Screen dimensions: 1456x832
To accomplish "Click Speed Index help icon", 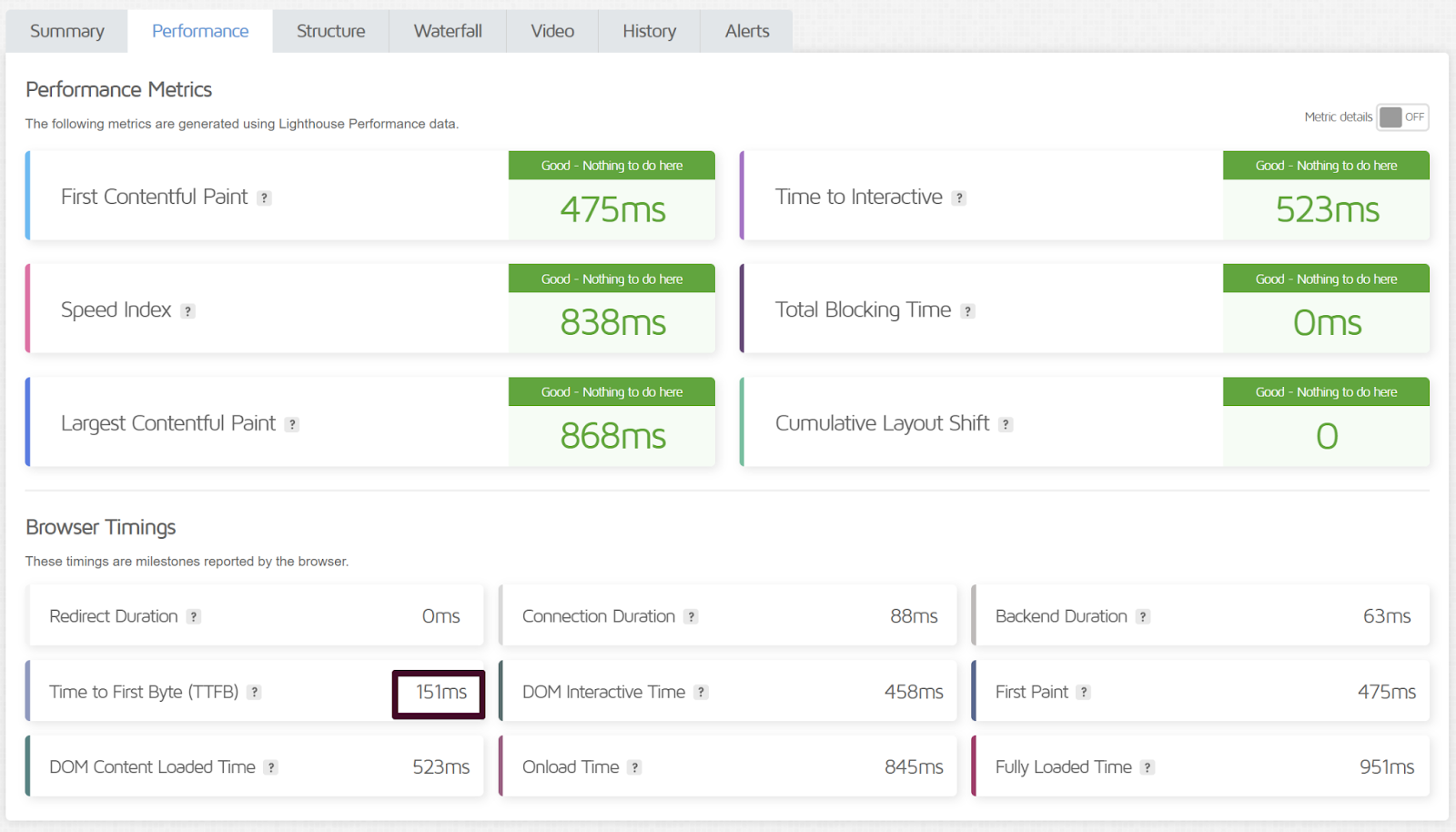I will tap(187, 311).
